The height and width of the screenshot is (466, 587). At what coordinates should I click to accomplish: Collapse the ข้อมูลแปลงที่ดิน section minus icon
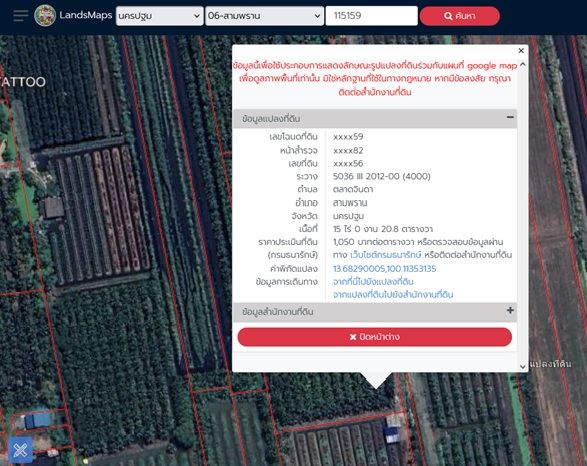(x=510, y=118)
